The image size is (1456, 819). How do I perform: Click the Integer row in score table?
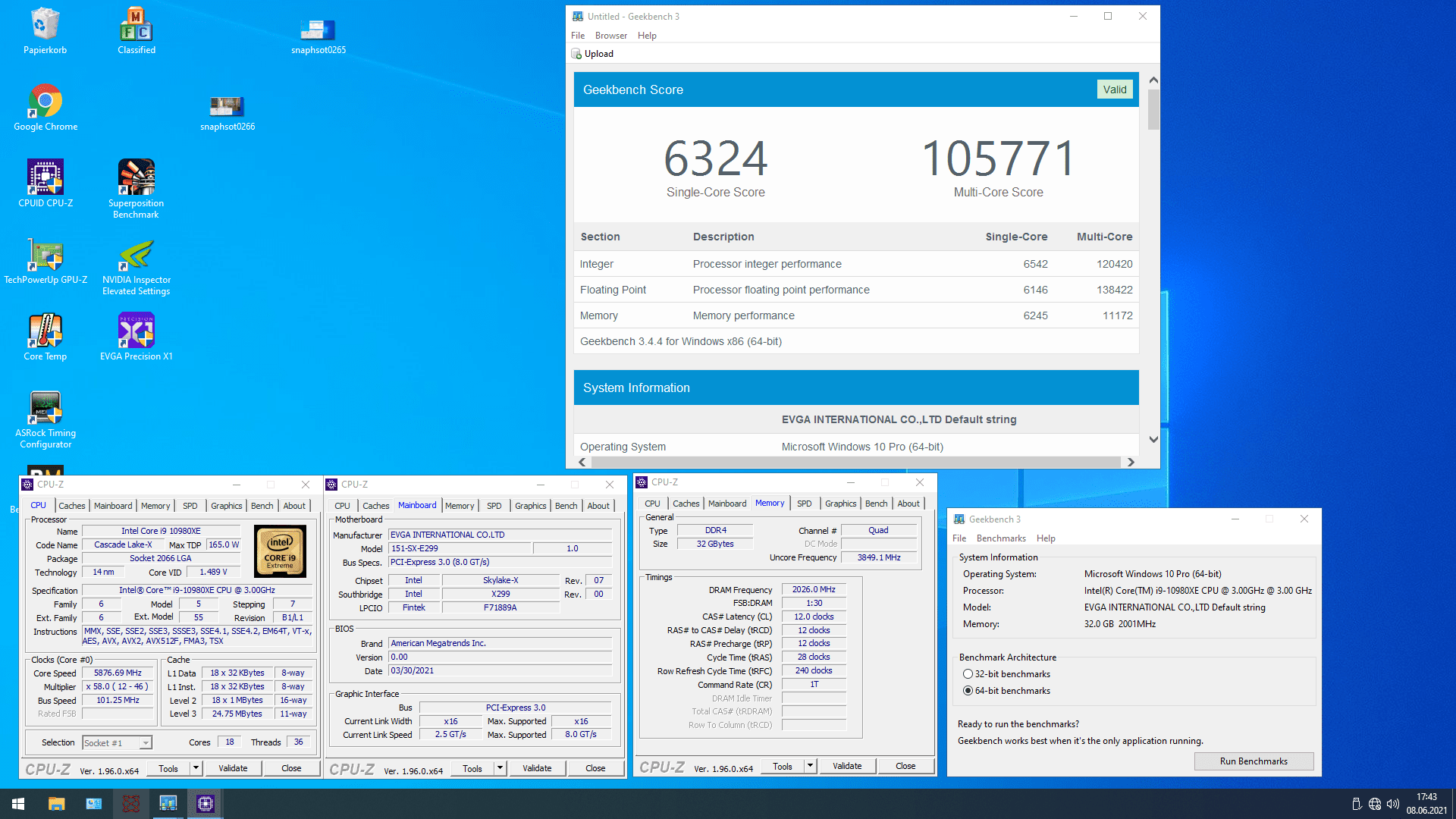(856, 264)
